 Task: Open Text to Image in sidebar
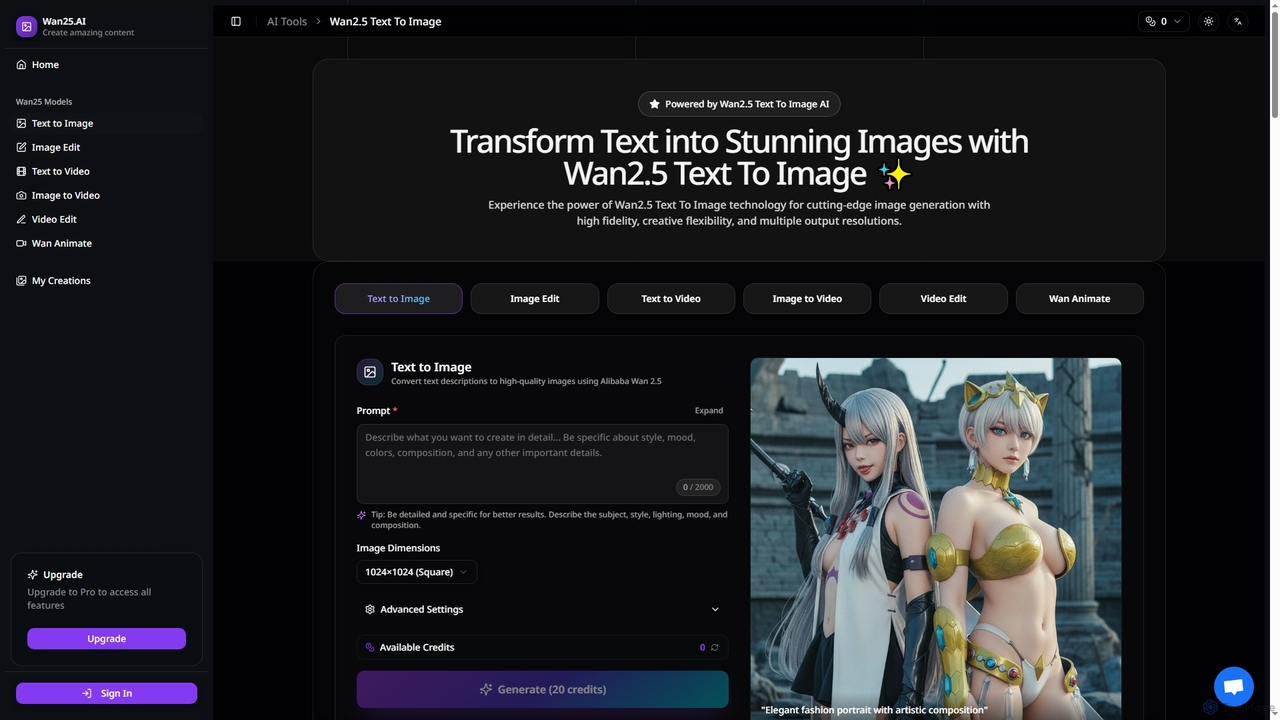tap(106, 123)
